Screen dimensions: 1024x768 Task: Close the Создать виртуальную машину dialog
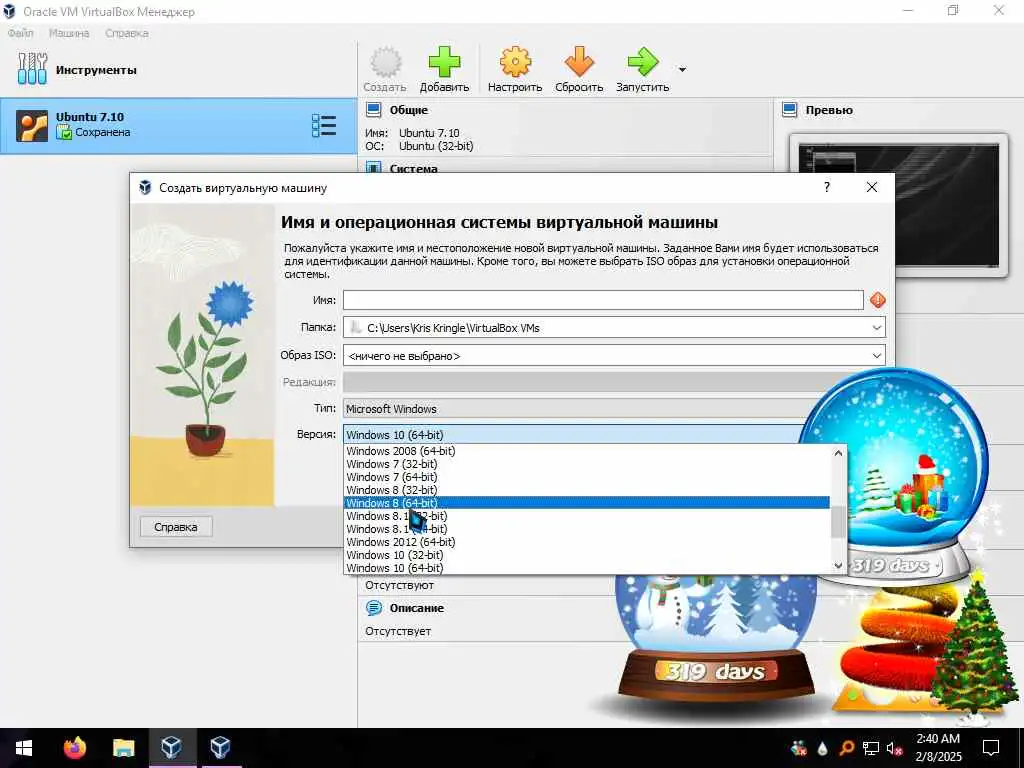tap(872, 187)
